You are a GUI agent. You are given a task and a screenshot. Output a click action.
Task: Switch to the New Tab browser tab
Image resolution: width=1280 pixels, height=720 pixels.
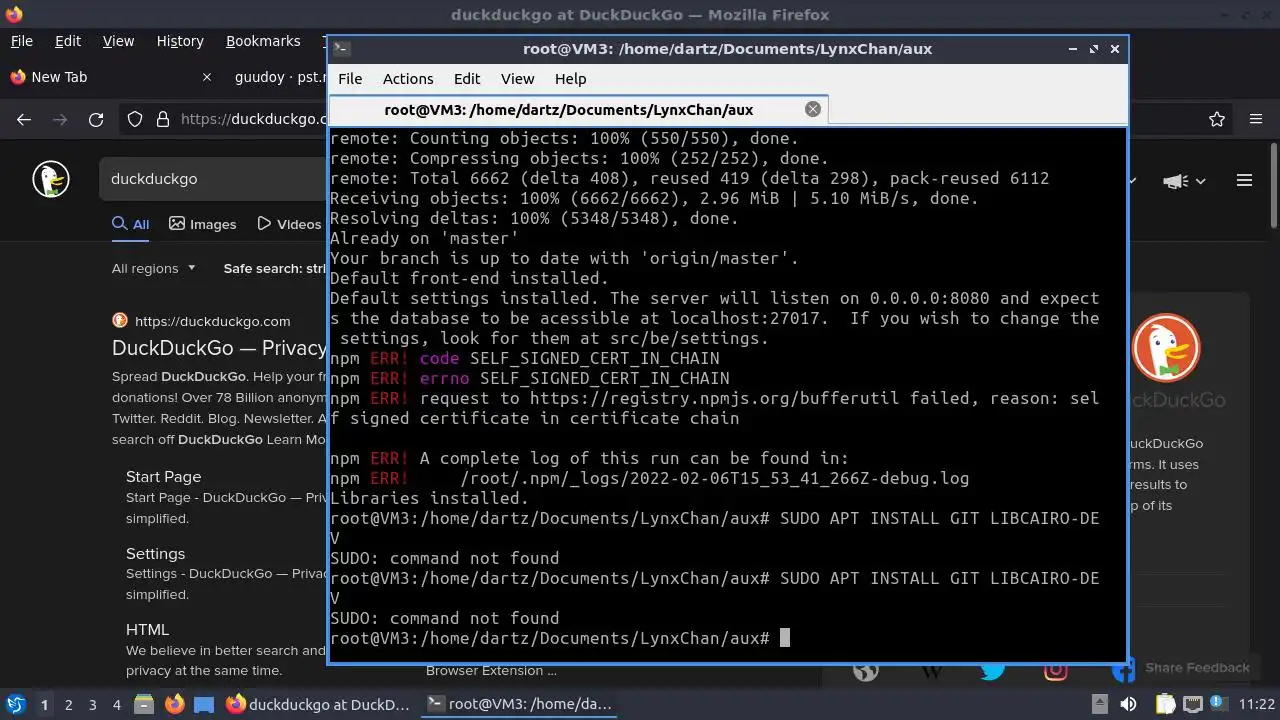coord(110,77)
